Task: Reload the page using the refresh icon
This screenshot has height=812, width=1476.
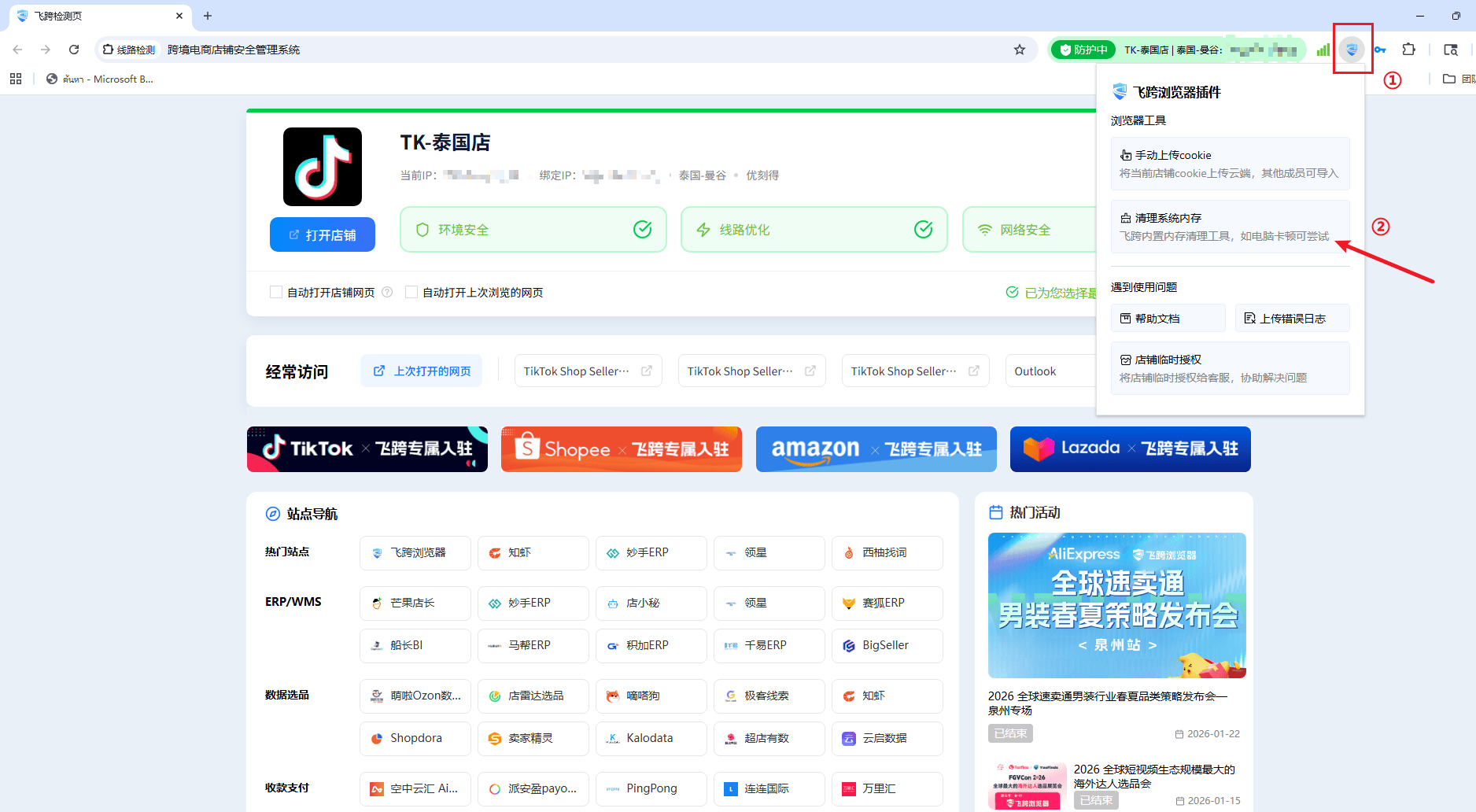Action: click(x=74, y=50)
